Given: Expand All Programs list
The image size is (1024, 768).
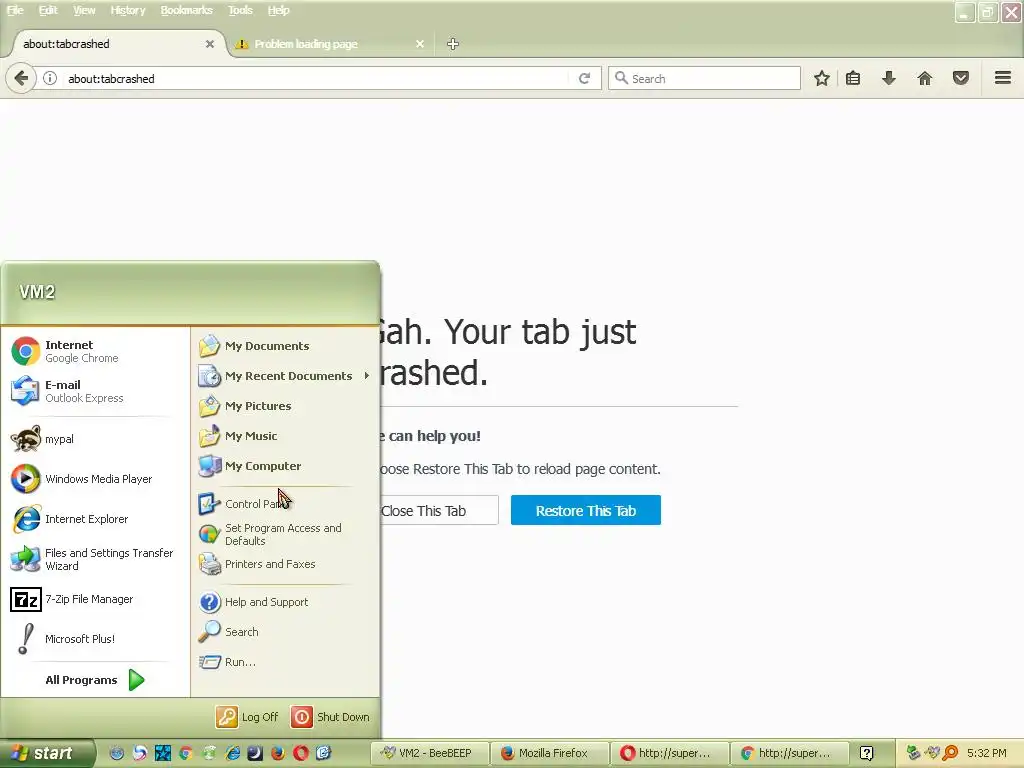Looking at the screenshot, I should coord(95,680).
